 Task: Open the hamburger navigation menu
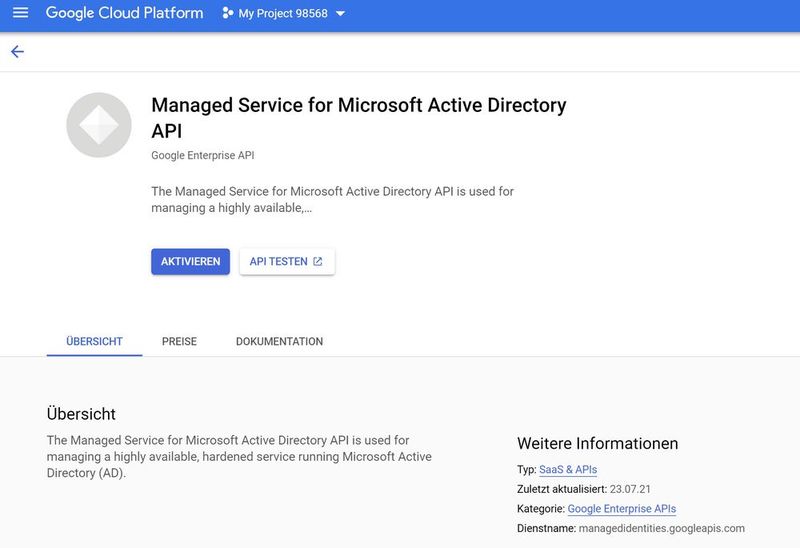[x=20, y=13]
